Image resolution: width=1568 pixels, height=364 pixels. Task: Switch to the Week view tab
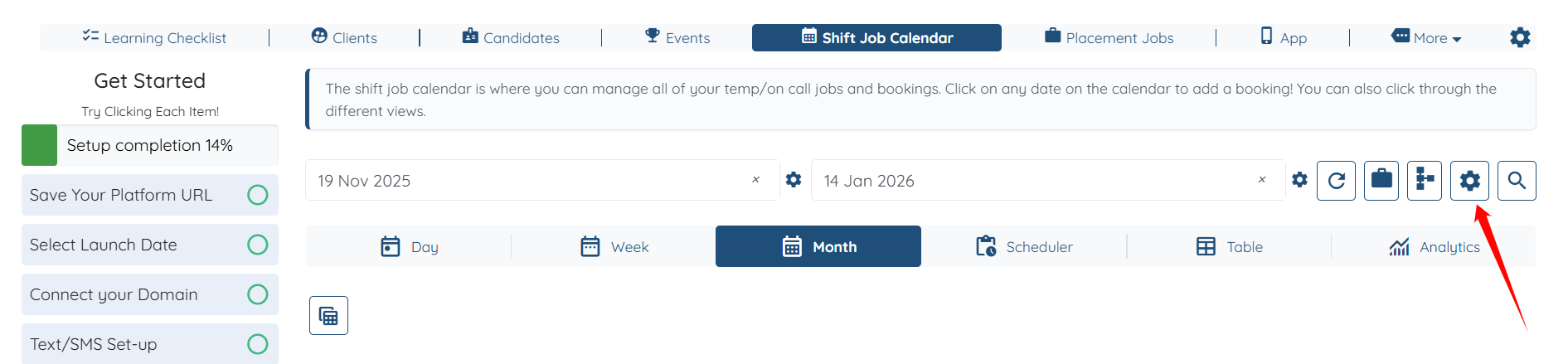click(x=614, y=247)
